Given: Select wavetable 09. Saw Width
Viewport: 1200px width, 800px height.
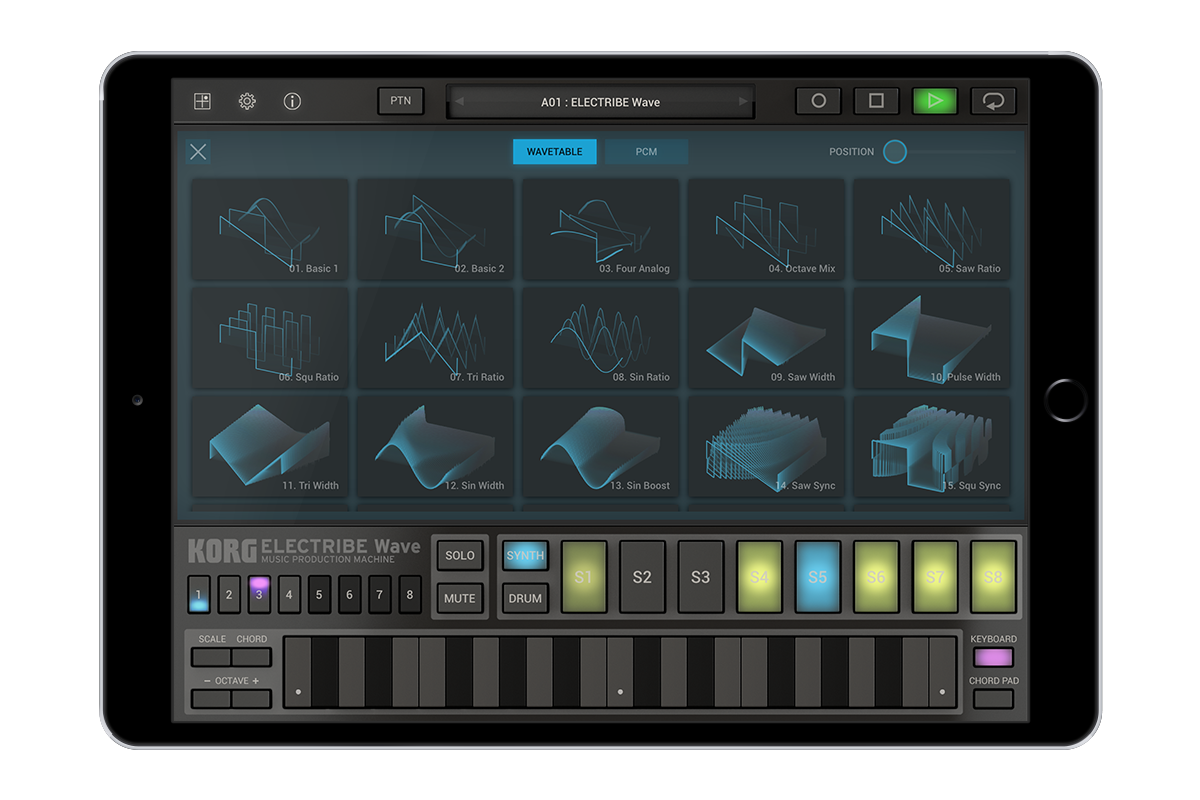Looking at the screenshot, I should pyautogui.click(x=766, y=338).
